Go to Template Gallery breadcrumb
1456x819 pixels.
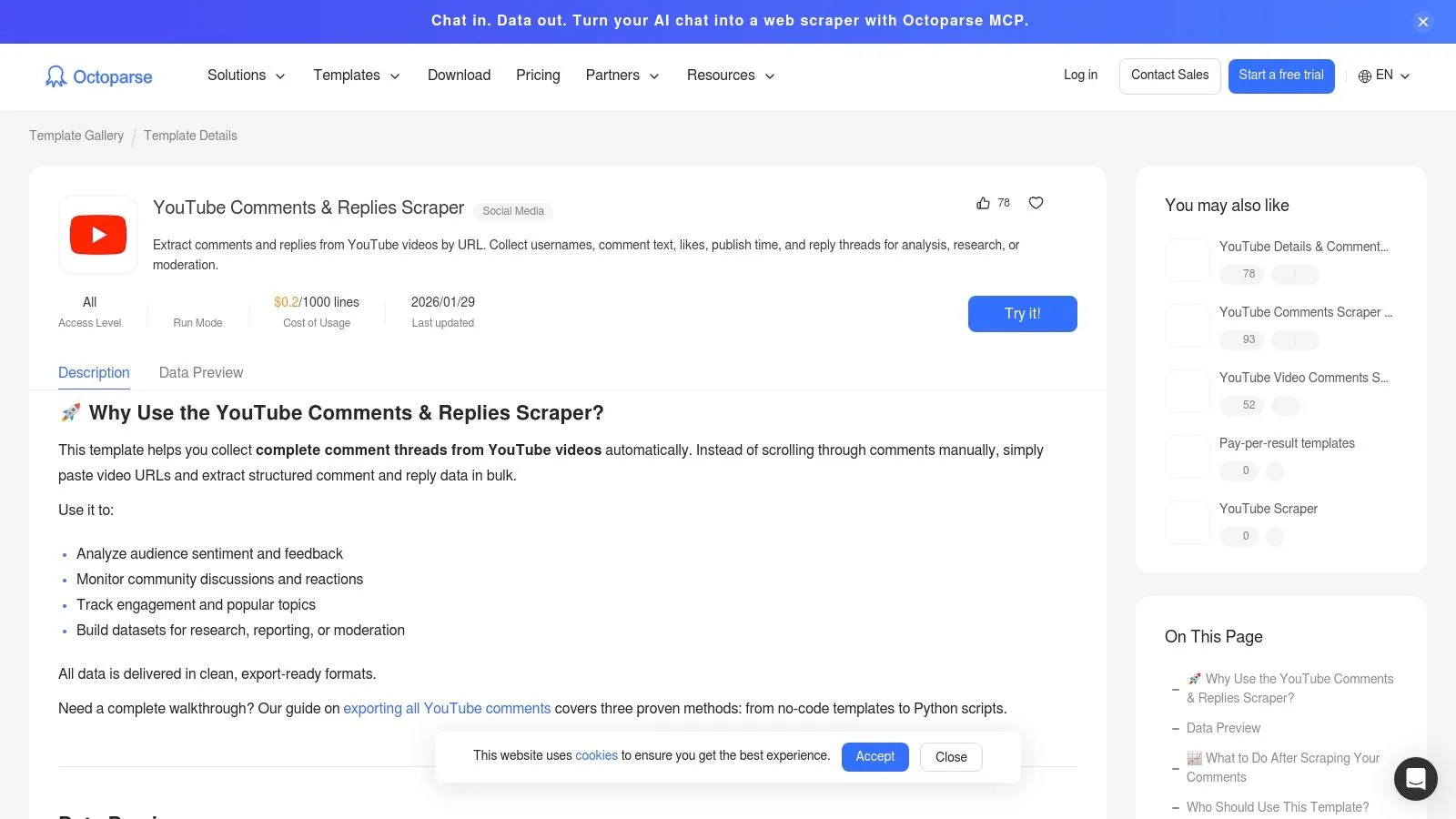(76, 136)
